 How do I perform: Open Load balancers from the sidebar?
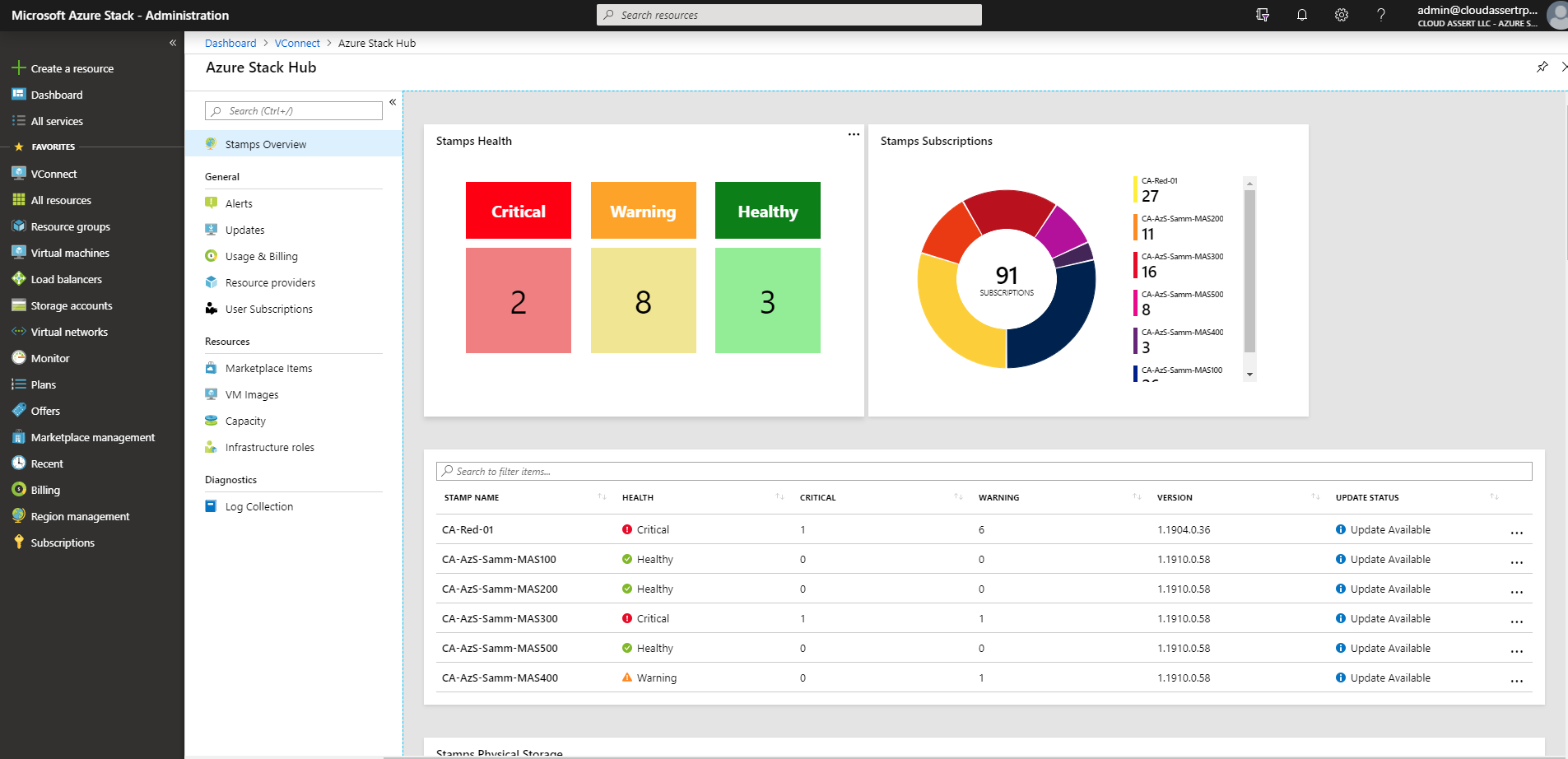[x=65, y=278]
